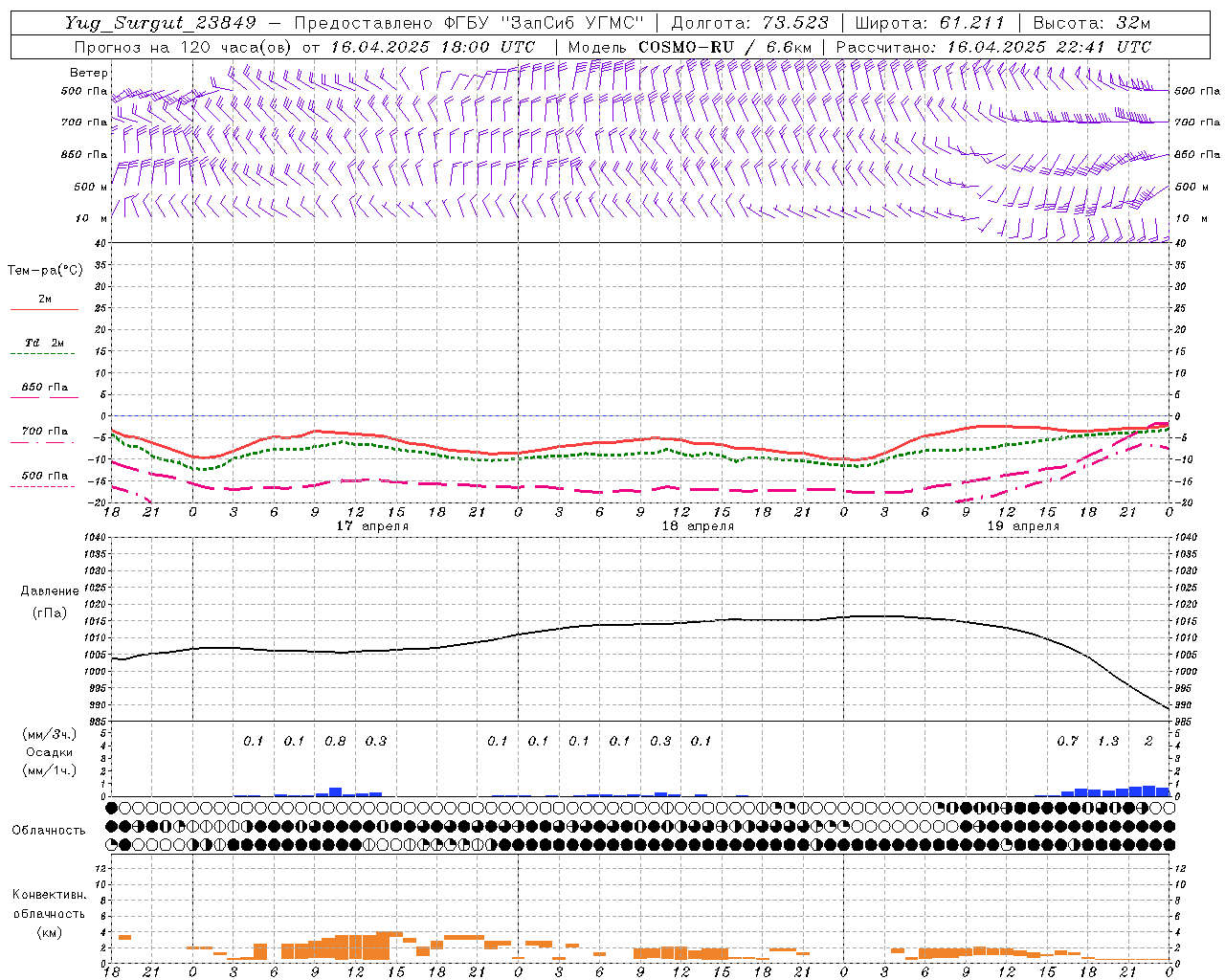The width and height of the screenshot is (1225, 980).
Task: Click the forecast start time 18:00 UTC
Action: (488, 47)
